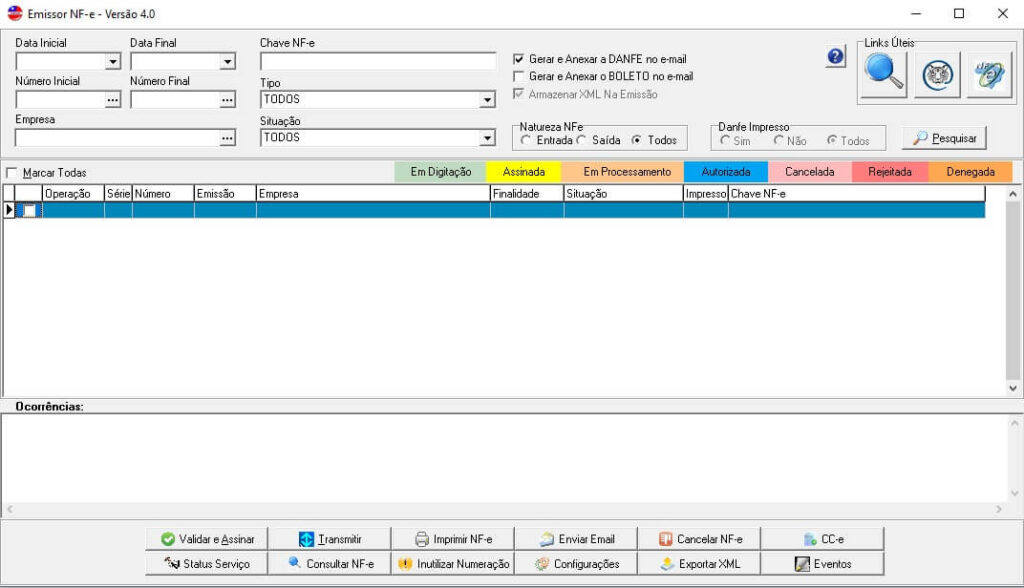1024x588 pixels.
Task: Open Configurações settings
Action: tap(576, 564)
